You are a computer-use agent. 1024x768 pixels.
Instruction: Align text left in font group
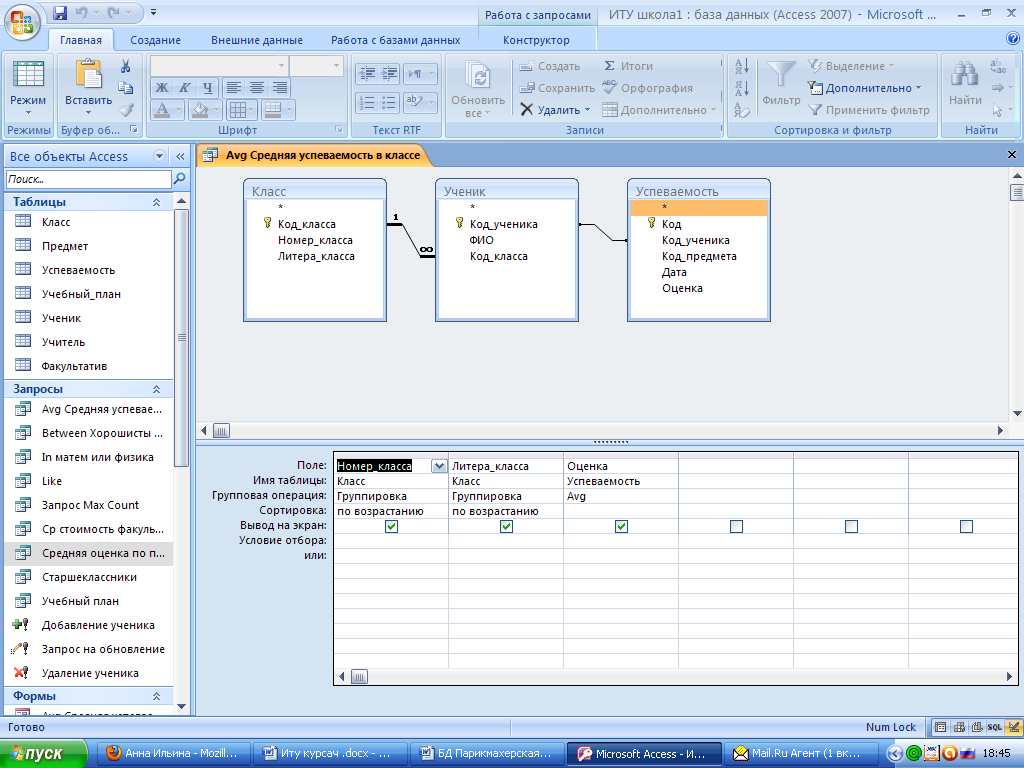(x=234, y=88)
